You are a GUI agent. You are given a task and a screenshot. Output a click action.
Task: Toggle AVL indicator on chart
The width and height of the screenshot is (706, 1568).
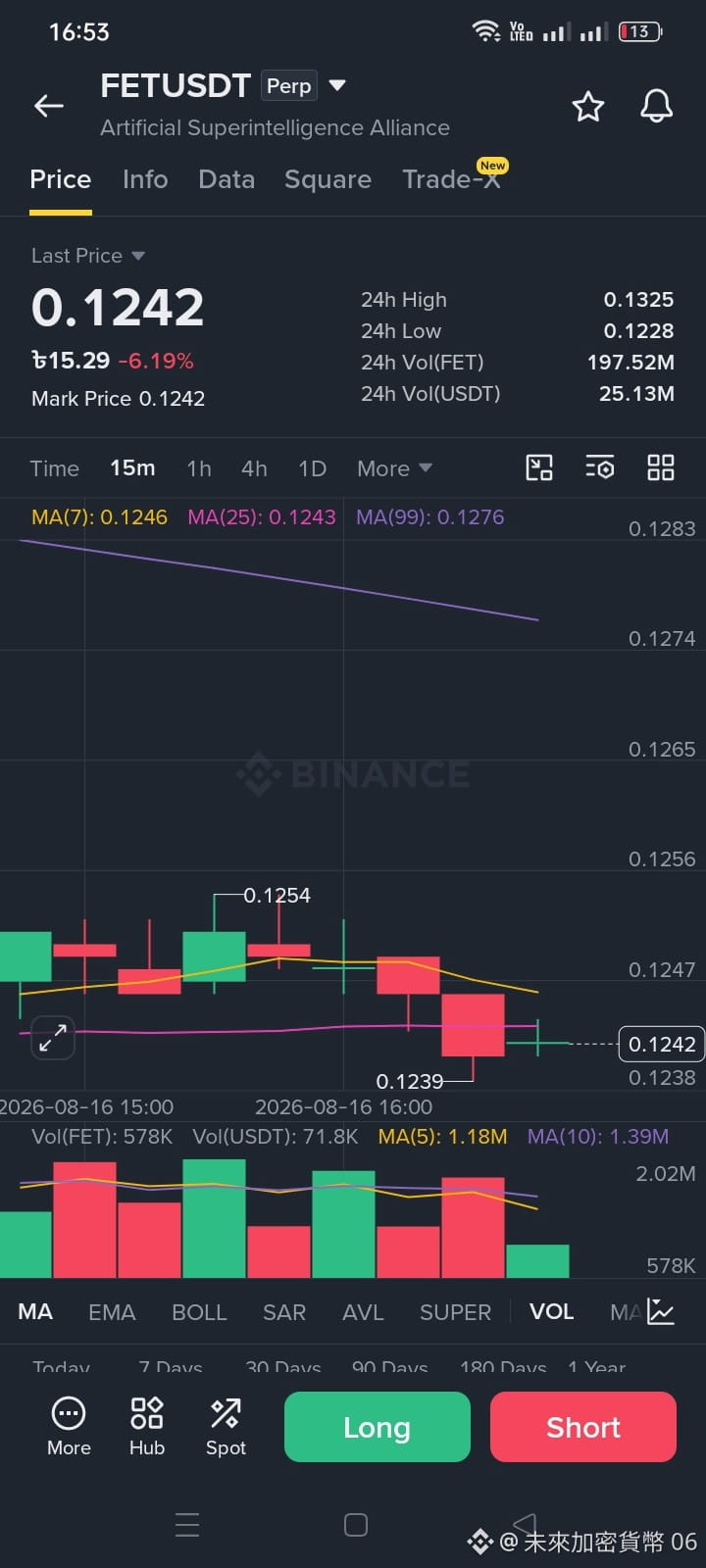click(363, 1312)
